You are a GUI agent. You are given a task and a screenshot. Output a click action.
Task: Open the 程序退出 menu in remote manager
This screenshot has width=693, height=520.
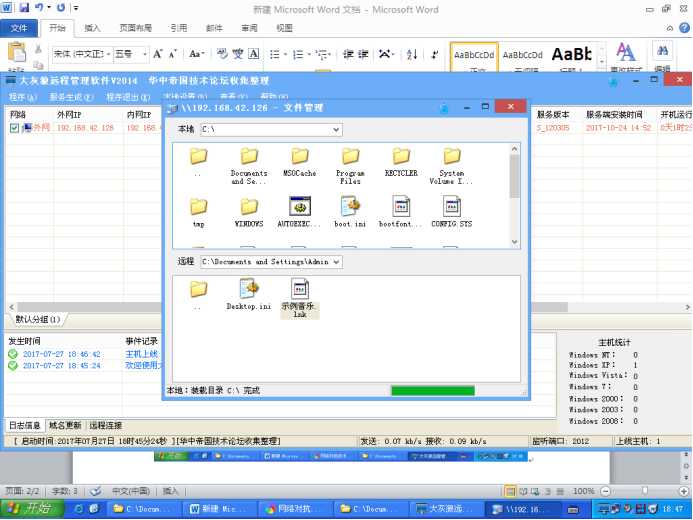tap(128, 97)
